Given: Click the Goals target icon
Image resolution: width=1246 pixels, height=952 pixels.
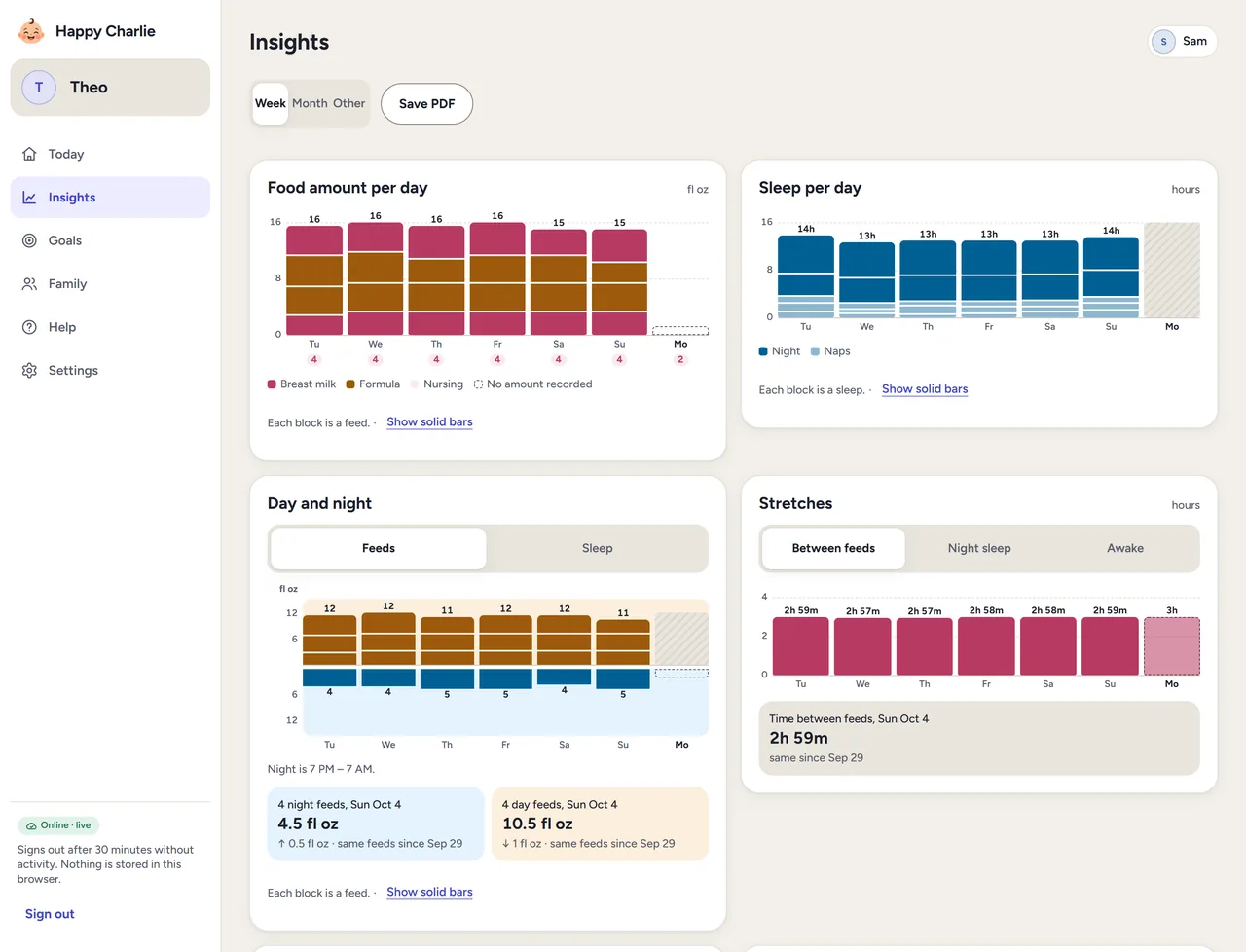Looking at the screenshot, I should click(x=29, y=240).
